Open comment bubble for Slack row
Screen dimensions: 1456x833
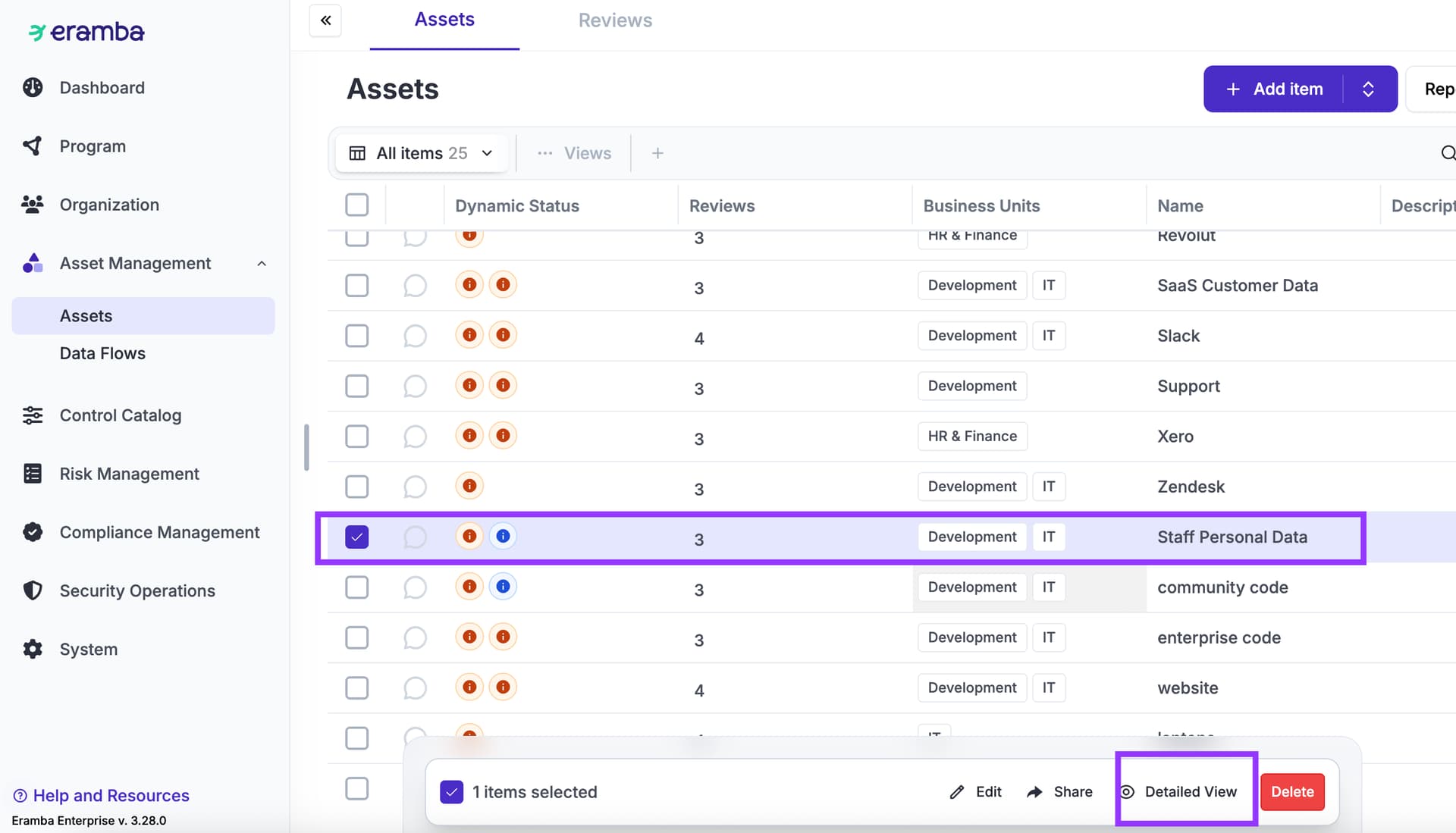coord(415,336)
